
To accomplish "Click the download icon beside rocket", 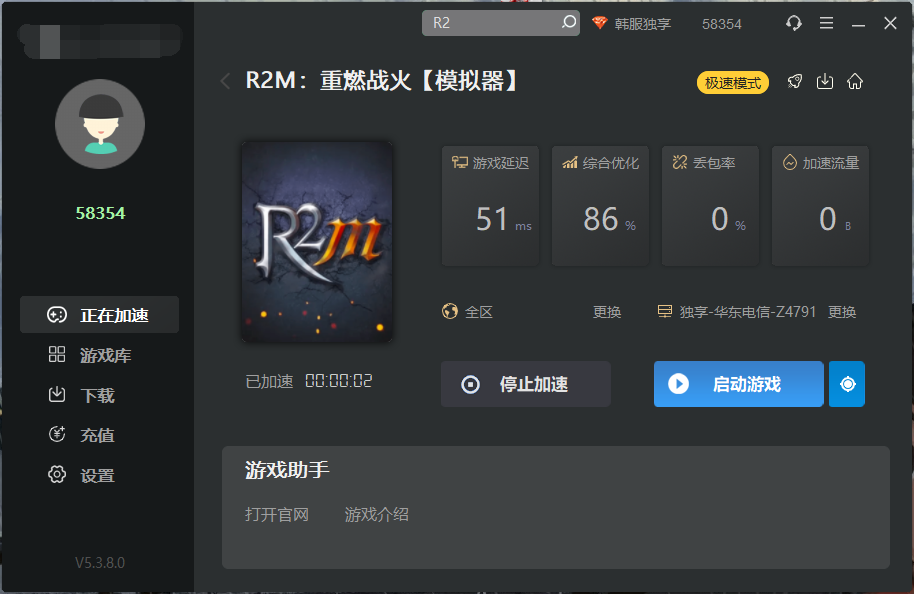I will (825, 82).
